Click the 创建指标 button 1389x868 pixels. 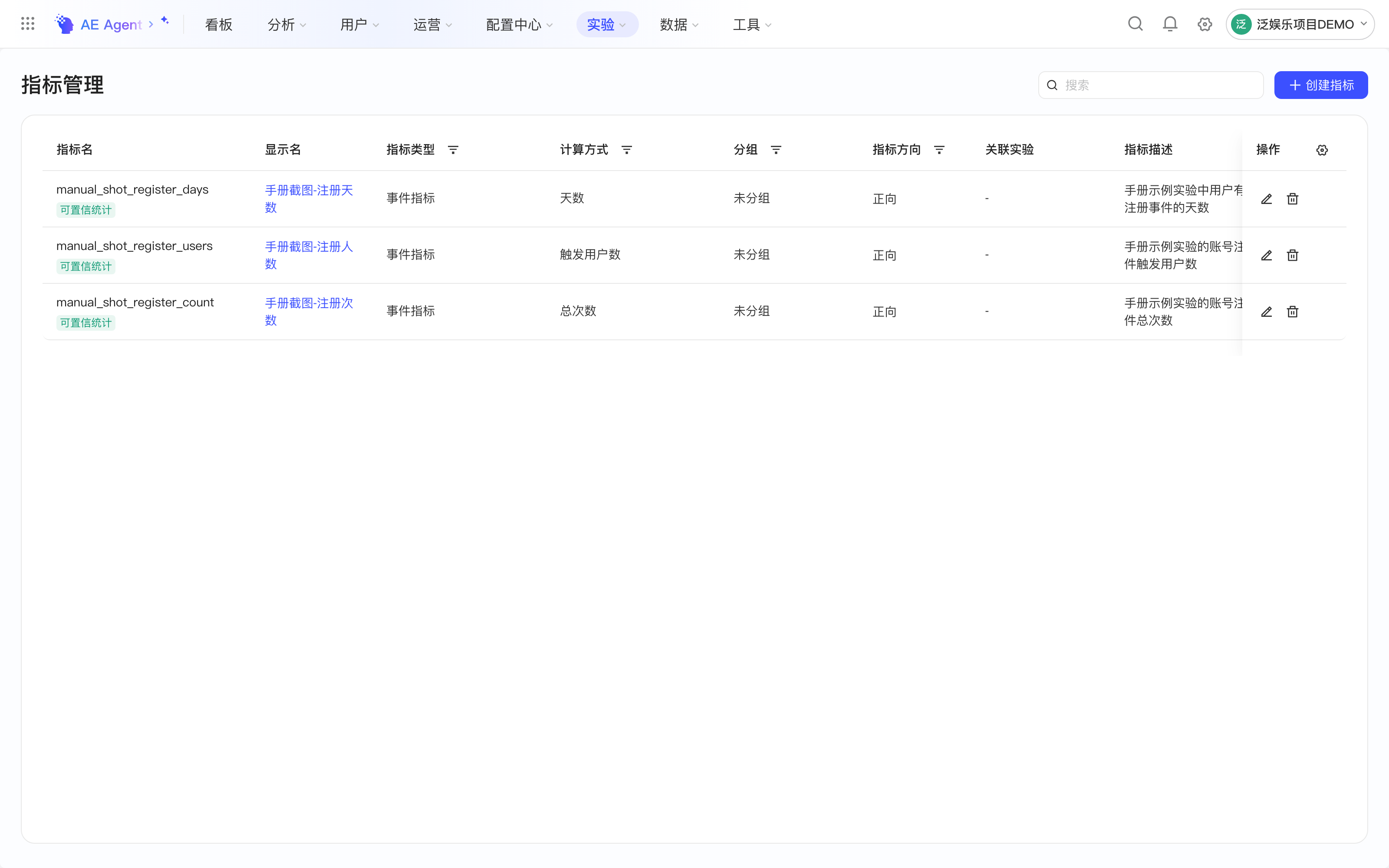1321,85
